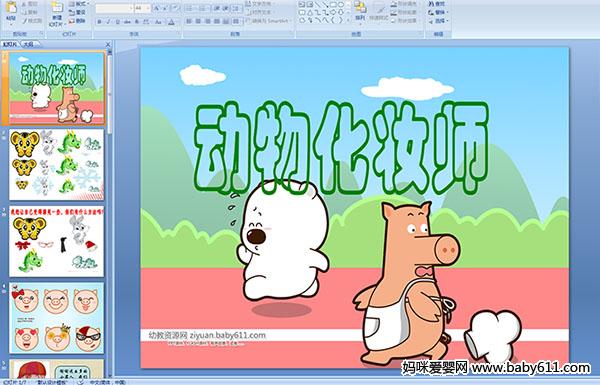600x385 pixels.
Task: Toggle italic text formatting
Action: coord(108,22)
